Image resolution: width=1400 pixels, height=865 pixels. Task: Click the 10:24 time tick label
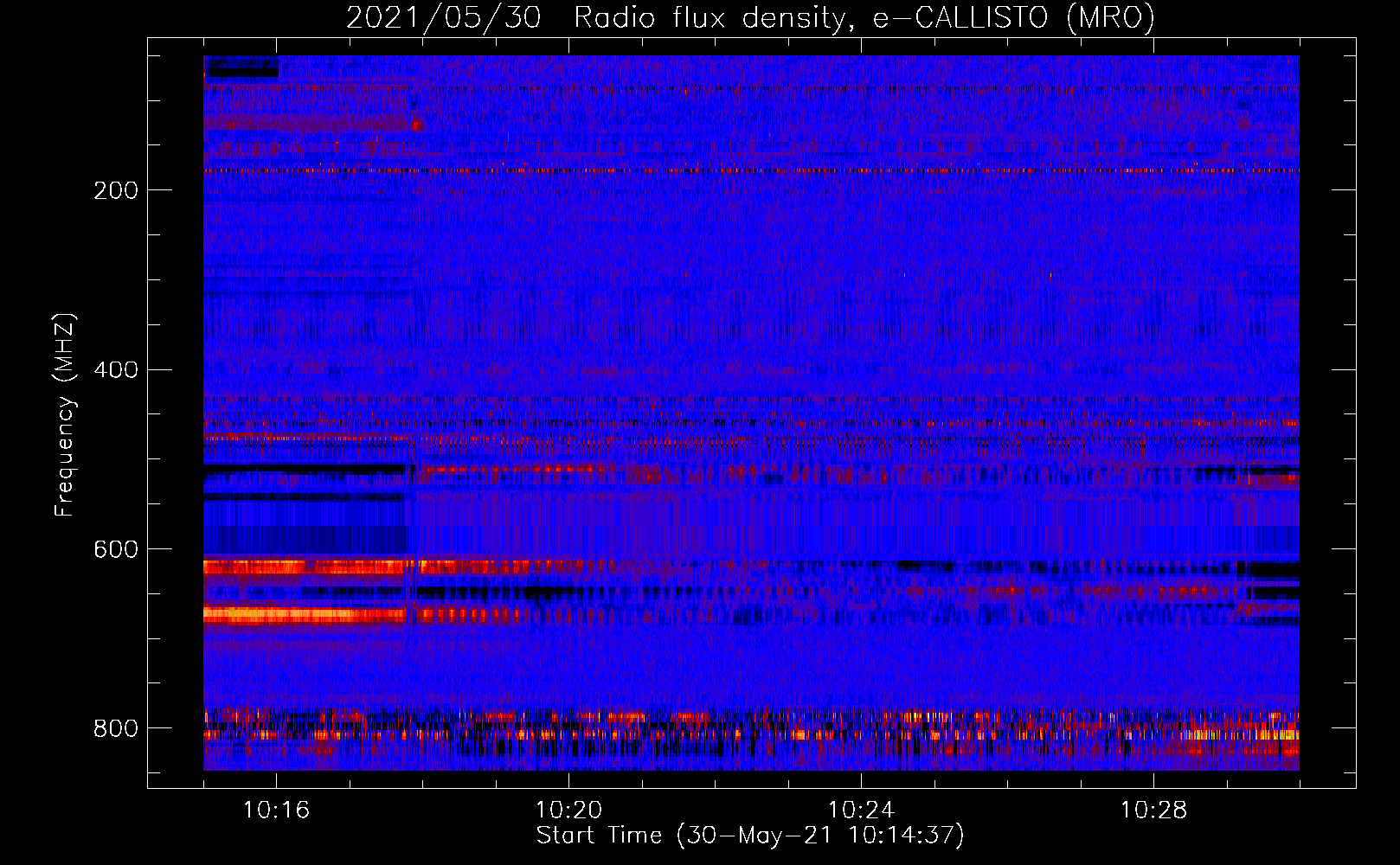coord(861,811)
